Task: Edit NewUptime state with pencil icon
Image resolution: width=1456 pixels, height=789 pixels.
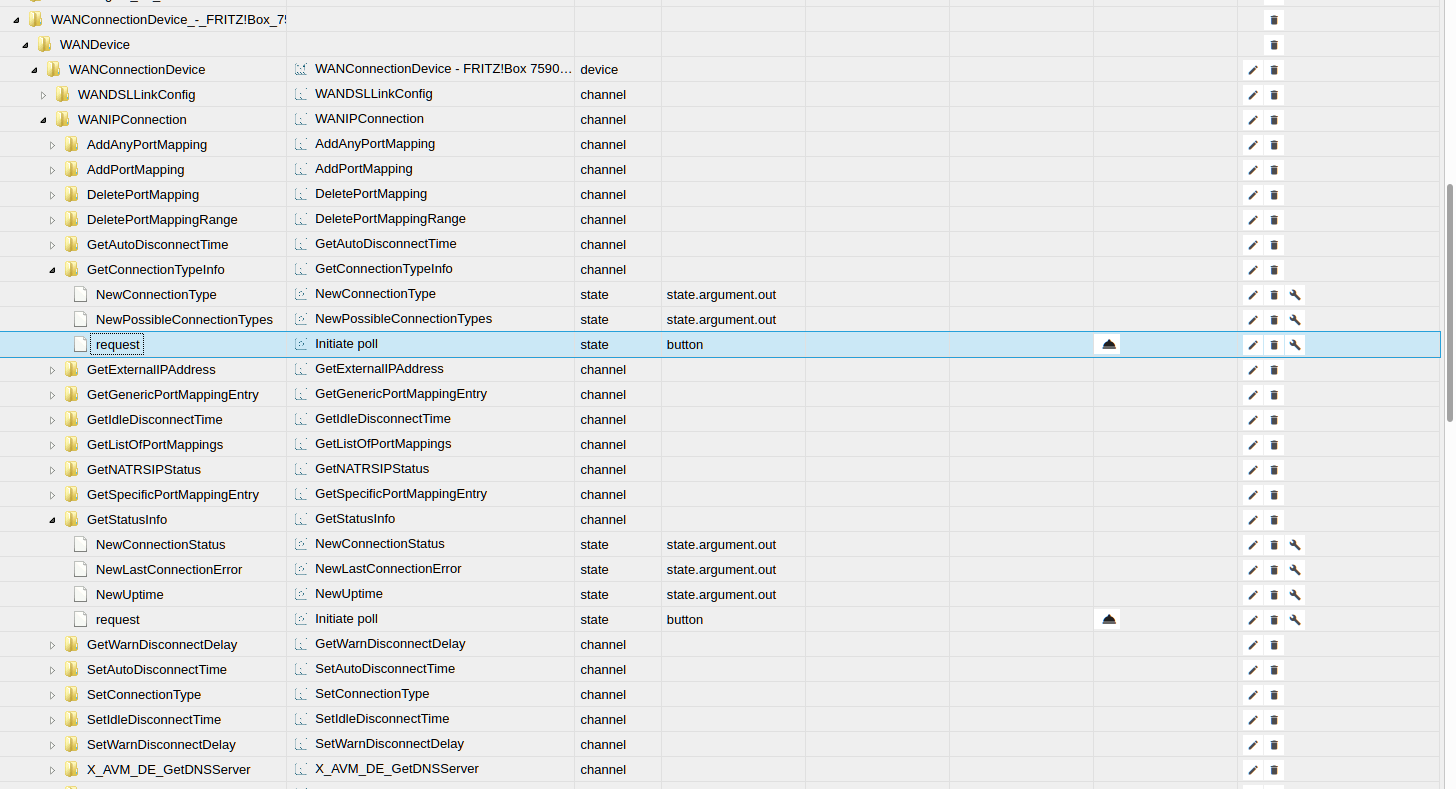Action: [1252, 595]
